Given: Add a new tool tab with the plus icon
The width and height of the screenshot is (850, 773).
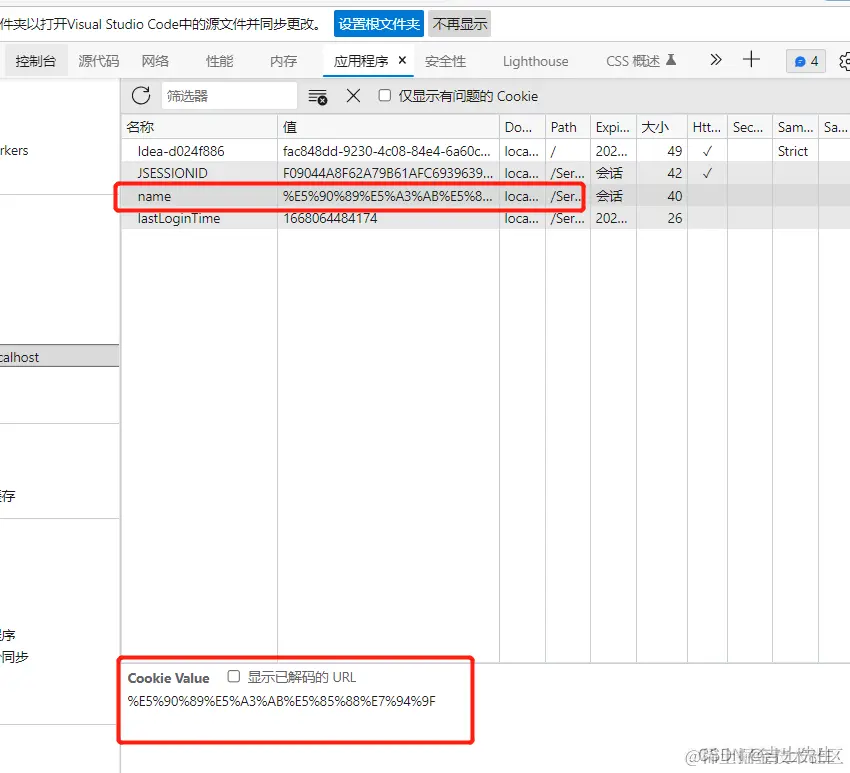Looking at the screenshot, I should pos(751,59).
